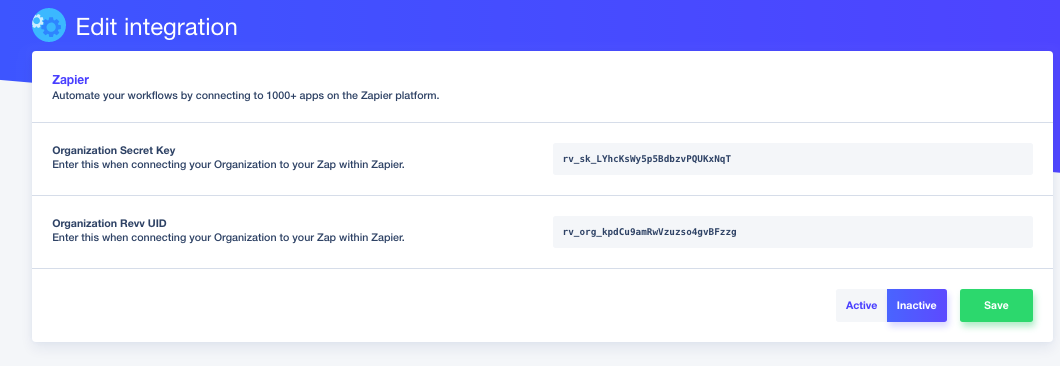Click the blank space between Revv UID text and field

(479, 232)
